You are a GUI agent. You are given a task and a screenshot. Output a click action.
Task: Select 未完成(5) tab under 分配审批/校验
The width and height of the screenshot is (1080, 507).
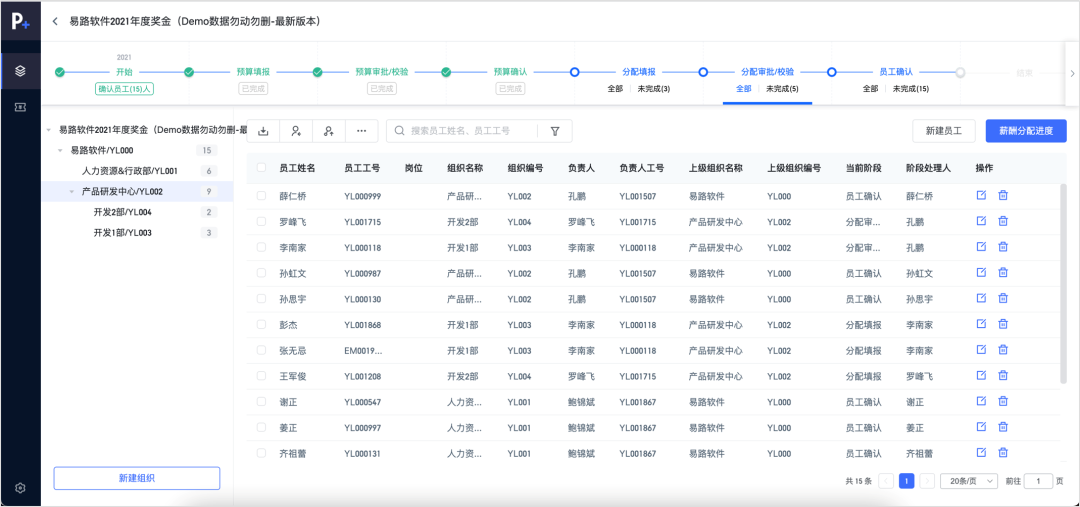(782, 89)
